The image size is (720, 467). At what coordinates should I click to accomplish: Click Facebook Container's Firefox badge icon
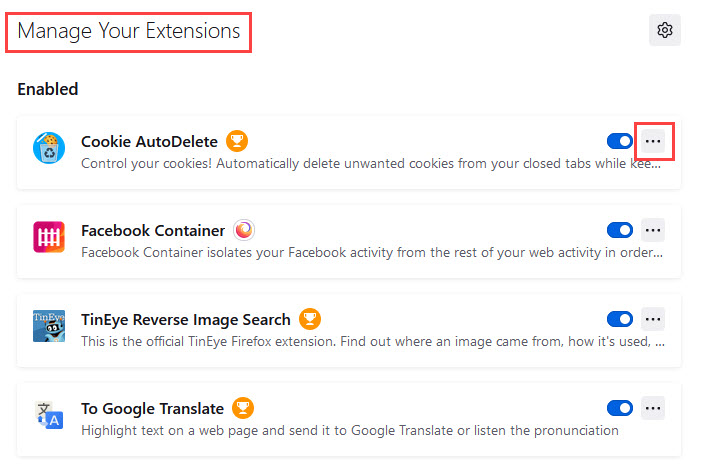[244, 231]
